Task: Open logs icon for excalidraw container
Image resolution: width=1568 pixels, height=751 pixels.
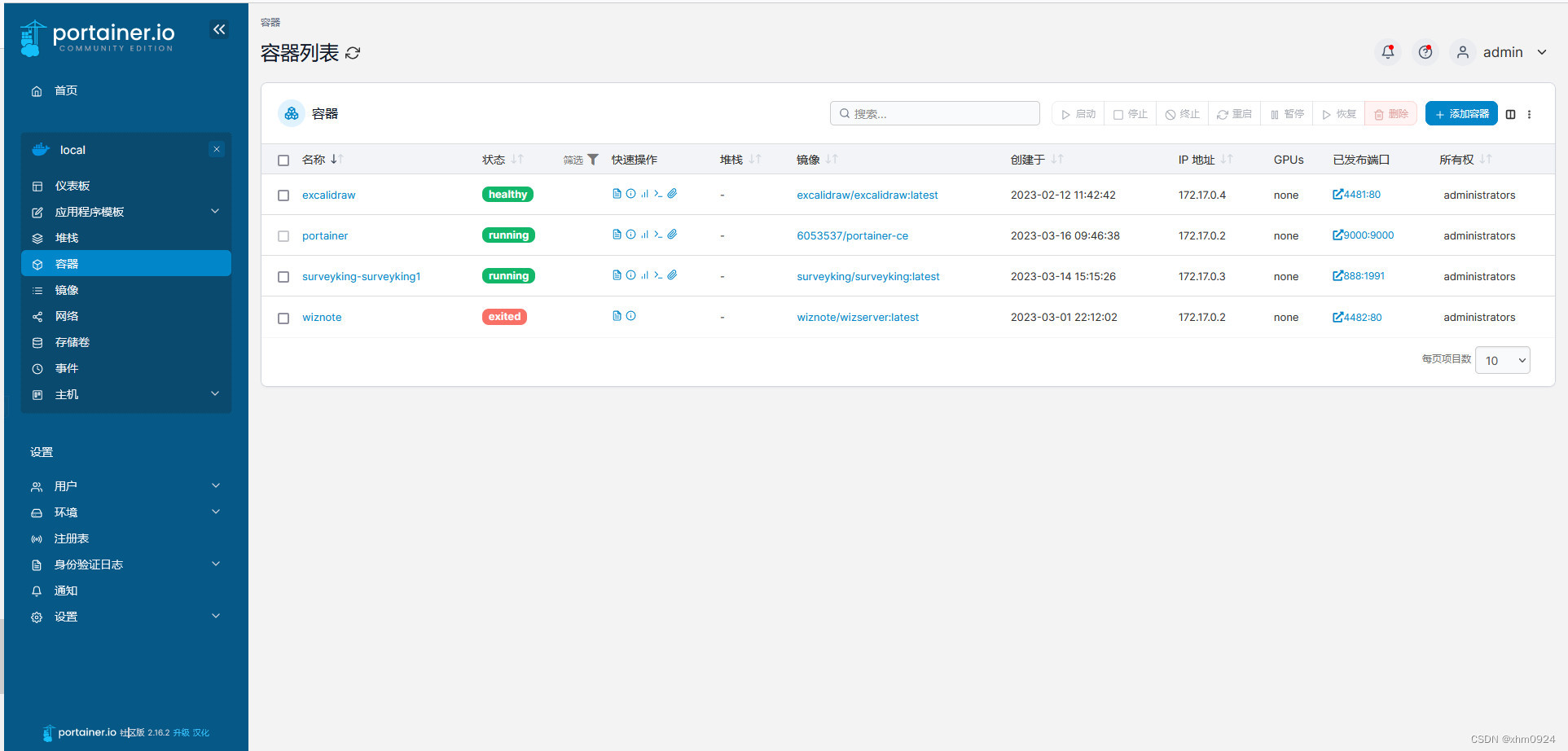Action: [x=617, y=194]
